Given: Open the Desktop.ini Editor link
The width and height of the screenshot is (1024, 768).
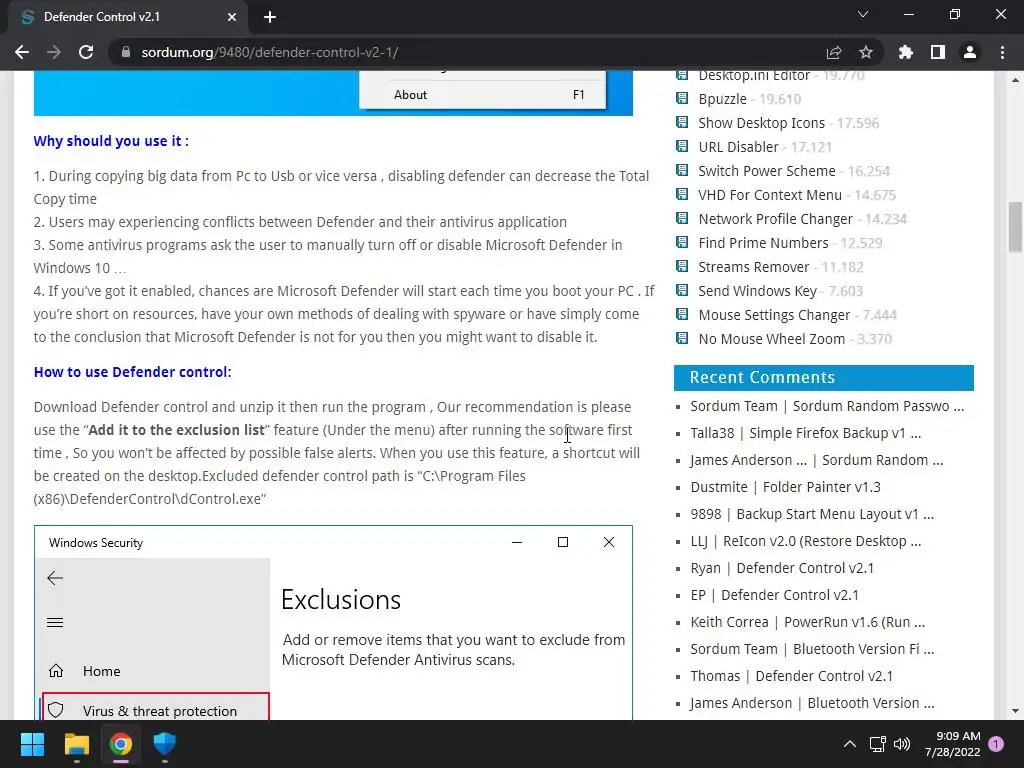Looking at the screenshot, I should tap(754, 76).
